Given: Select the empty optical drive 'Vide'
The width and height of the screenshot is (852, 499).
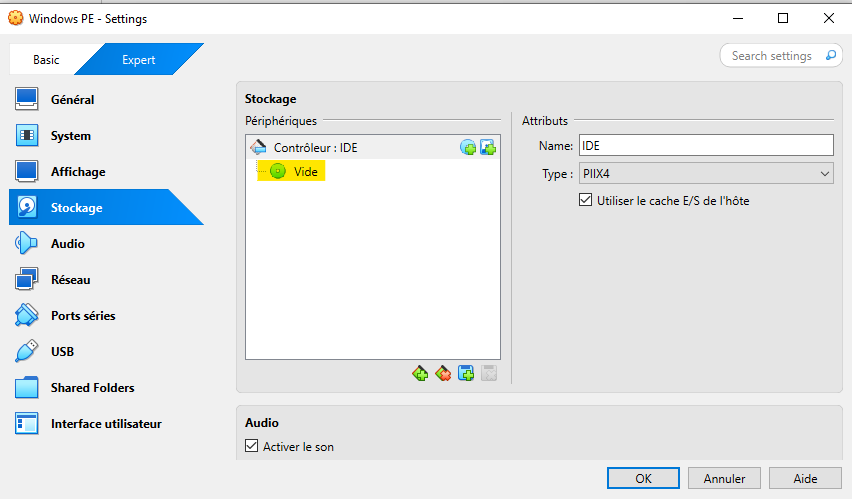Looking at the screenshot, I should pyautogui.click(x=305, y=172).
